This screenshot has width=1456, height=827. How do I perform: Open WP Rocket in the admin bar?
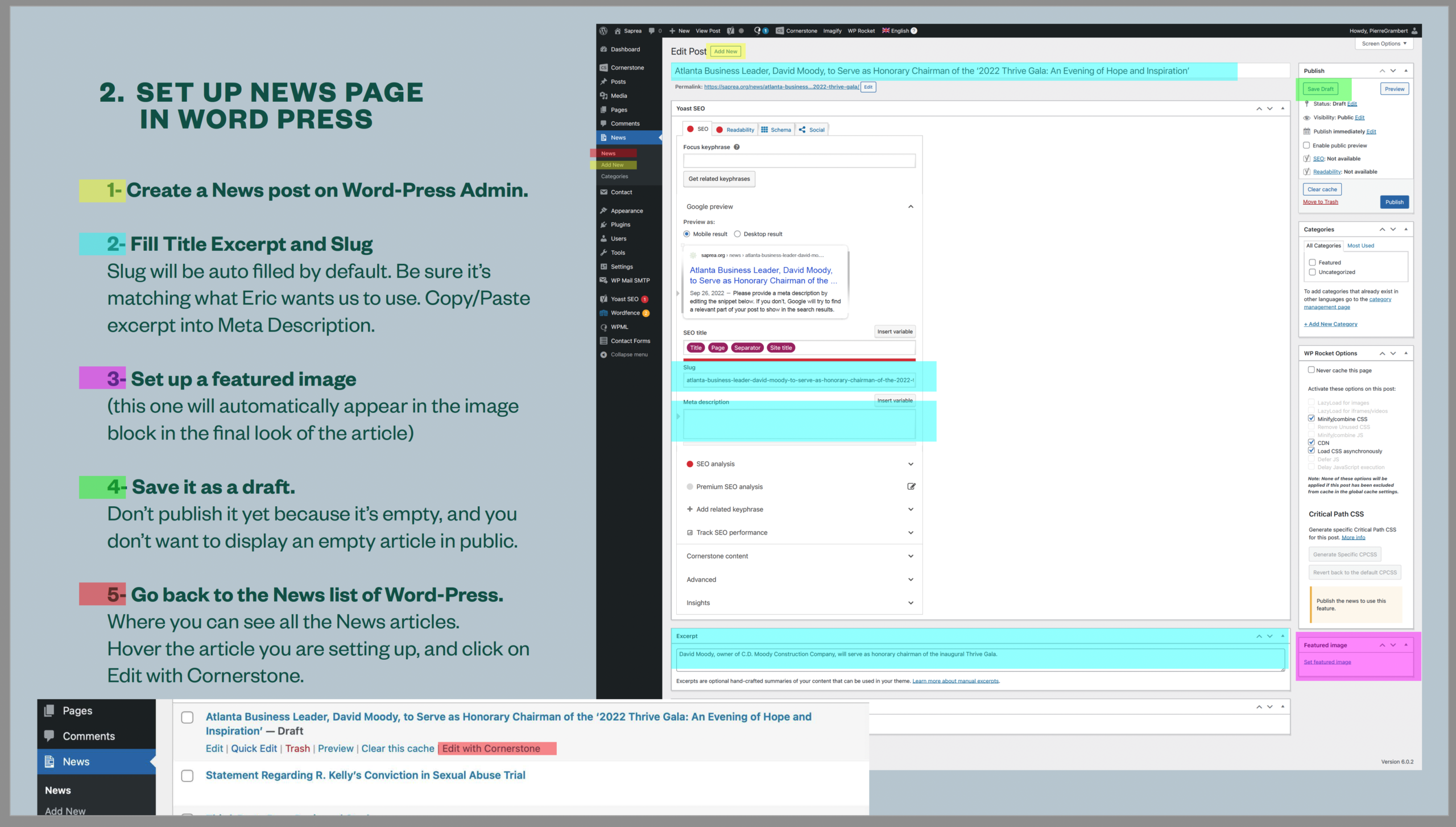[x=861, y=31]
